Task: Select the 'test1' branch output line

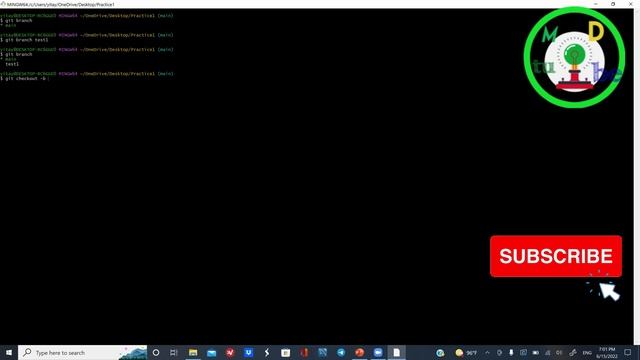Action: click(12, 64)
